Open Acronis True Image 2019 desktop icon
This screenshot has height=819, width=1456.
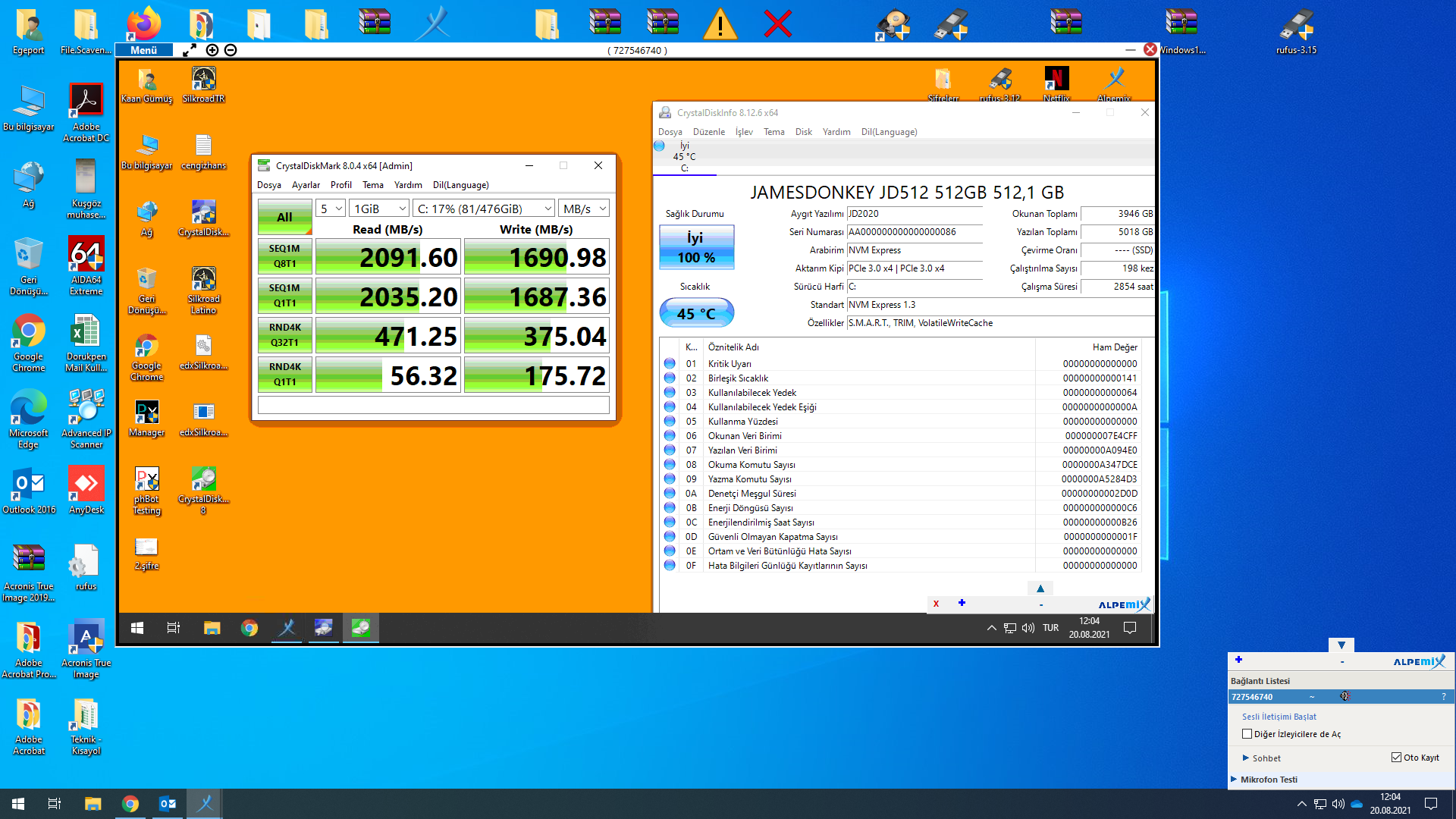(29, 572)
